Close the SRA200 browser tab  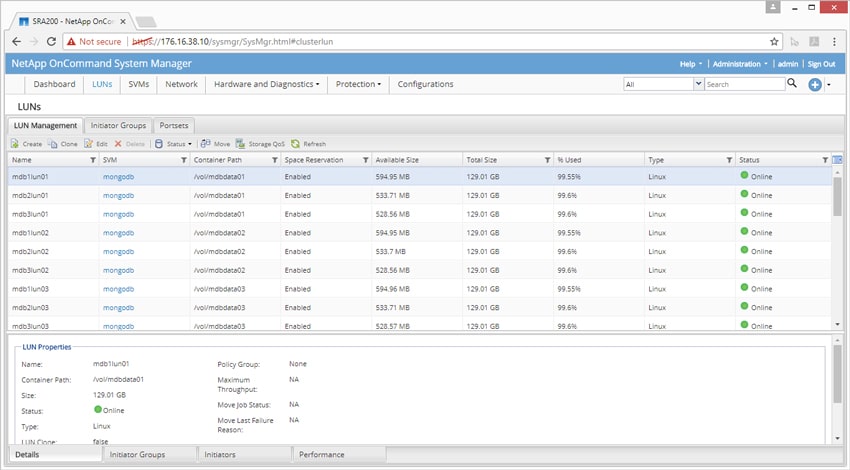(x=123, y=22)
